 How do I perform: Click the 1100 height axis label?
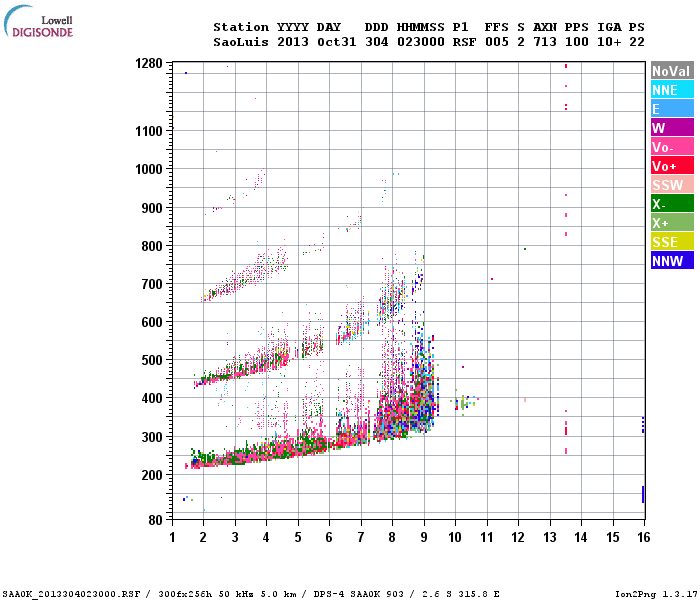pos(149,131)
